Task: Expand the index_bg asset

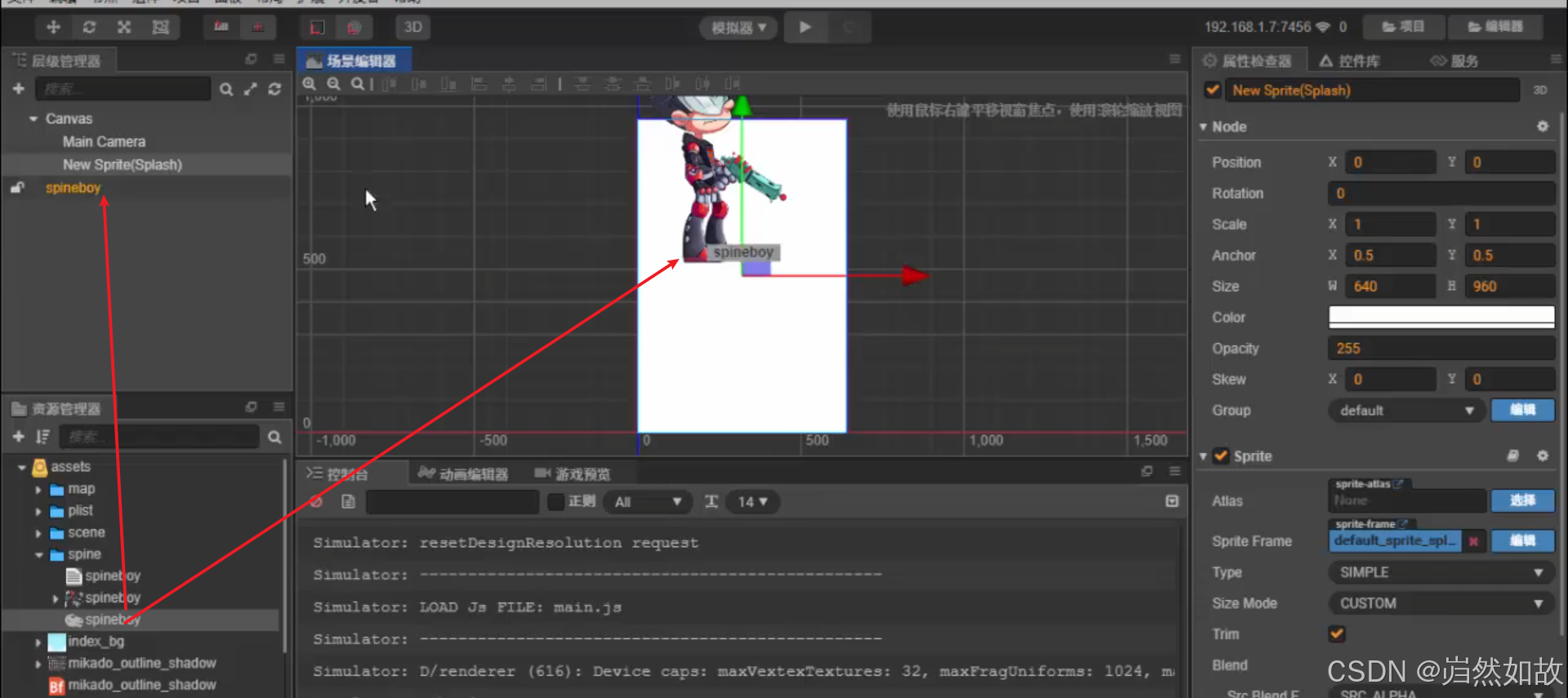Action: click(38, 642)
